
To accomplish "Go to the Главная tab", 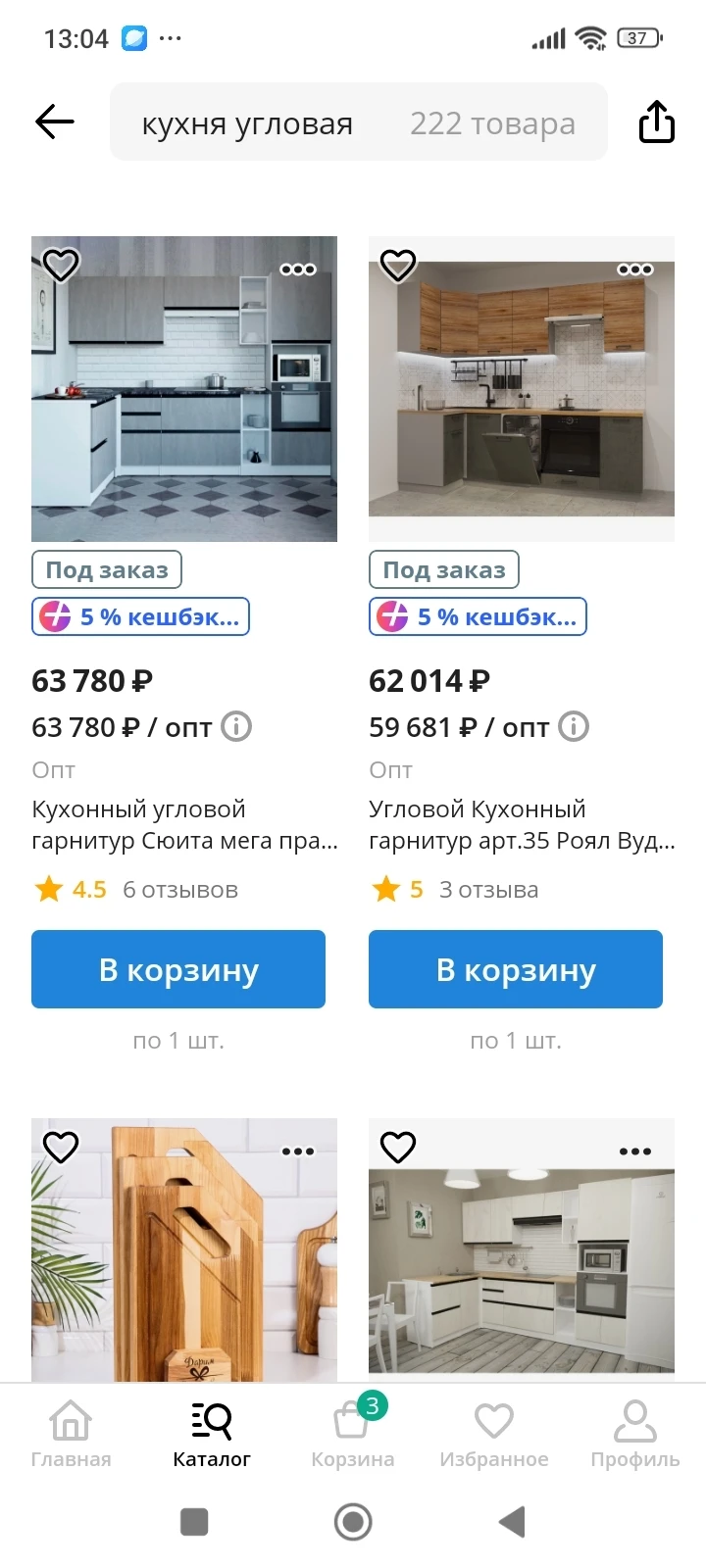I will pos(71,1433).
